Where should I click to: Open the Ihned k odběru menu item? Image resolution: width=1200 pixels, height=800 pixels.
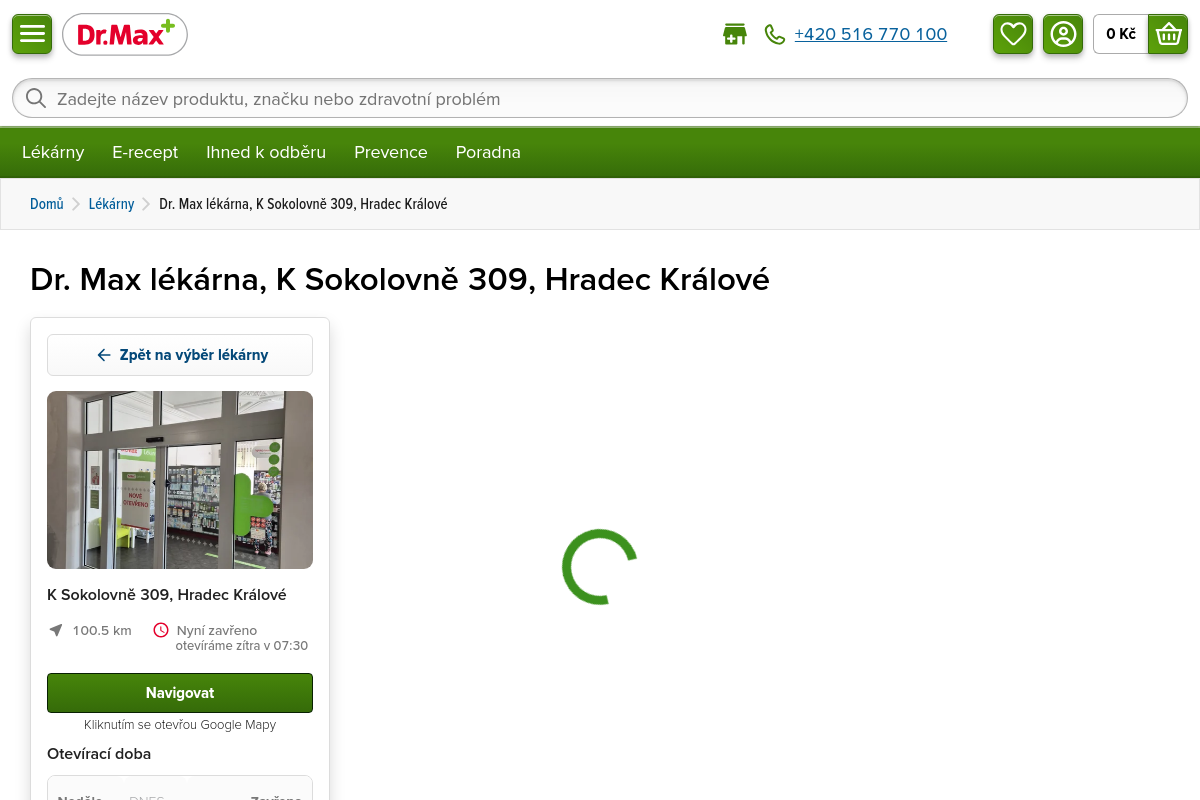click(266, 152)
